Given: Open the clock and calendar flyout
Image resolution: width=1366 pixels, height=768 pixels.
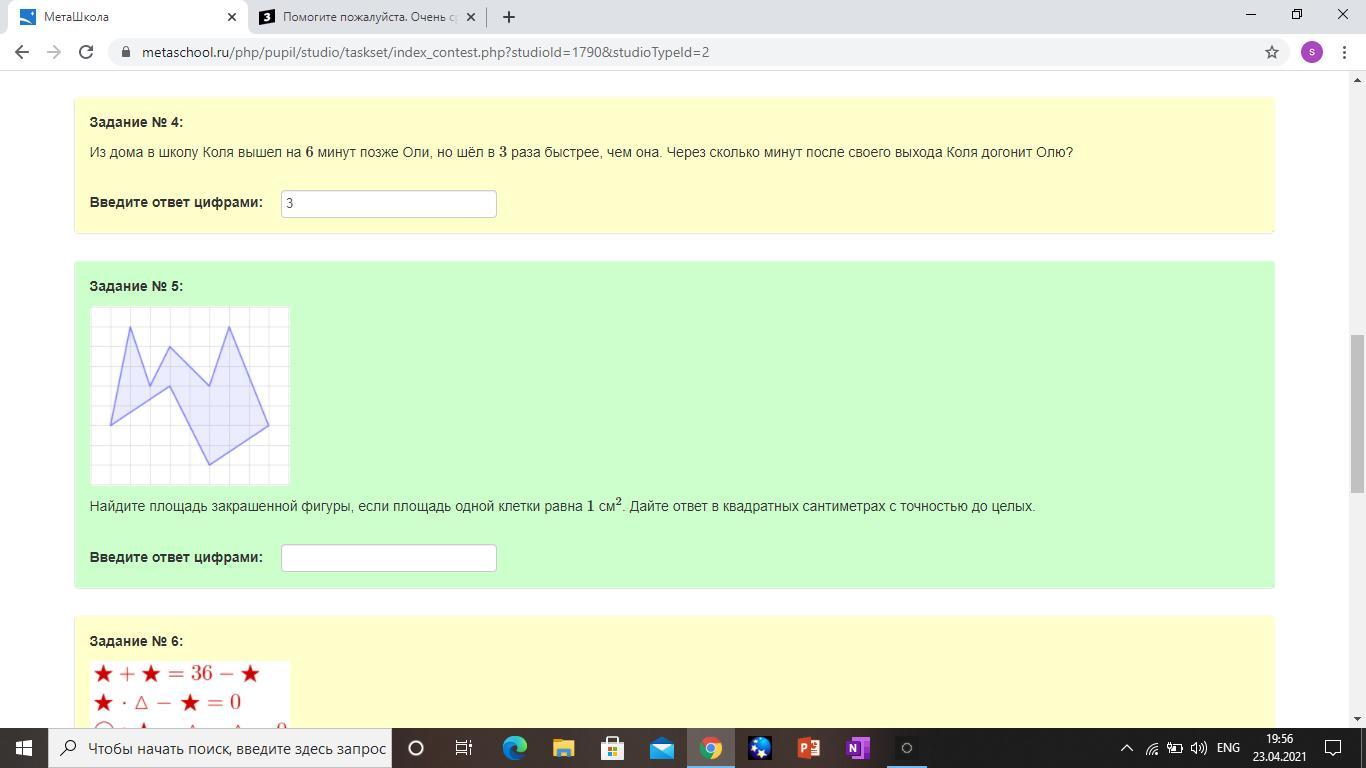Looking at the screenshot, I should click(x=1278, y=748).
